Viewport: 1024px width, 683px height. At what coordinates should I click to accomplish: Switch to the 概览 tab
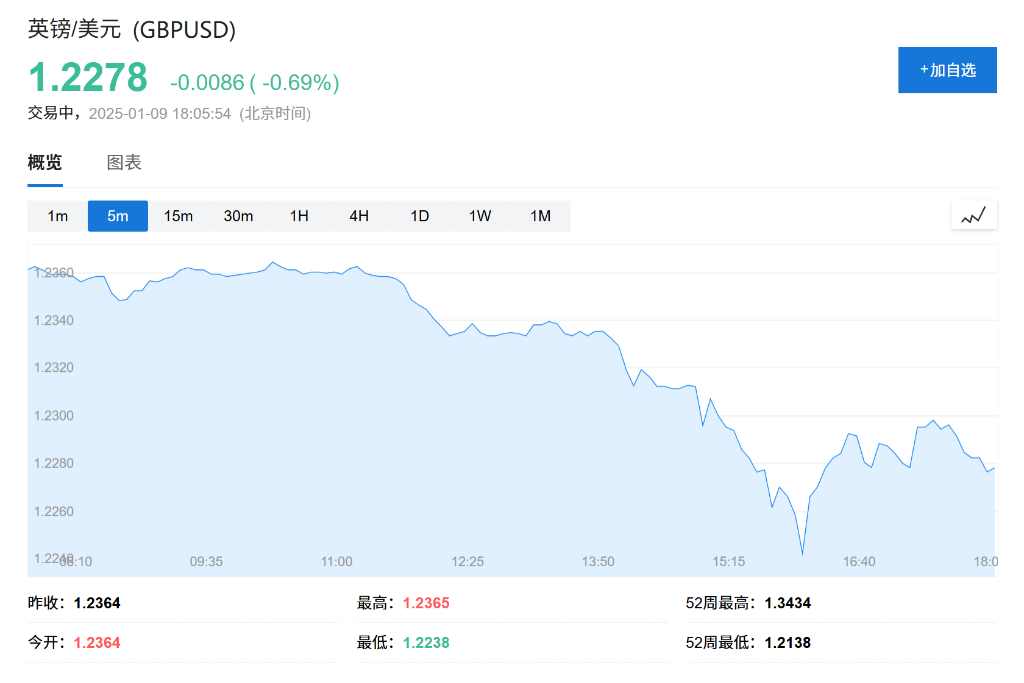point(45,163)
